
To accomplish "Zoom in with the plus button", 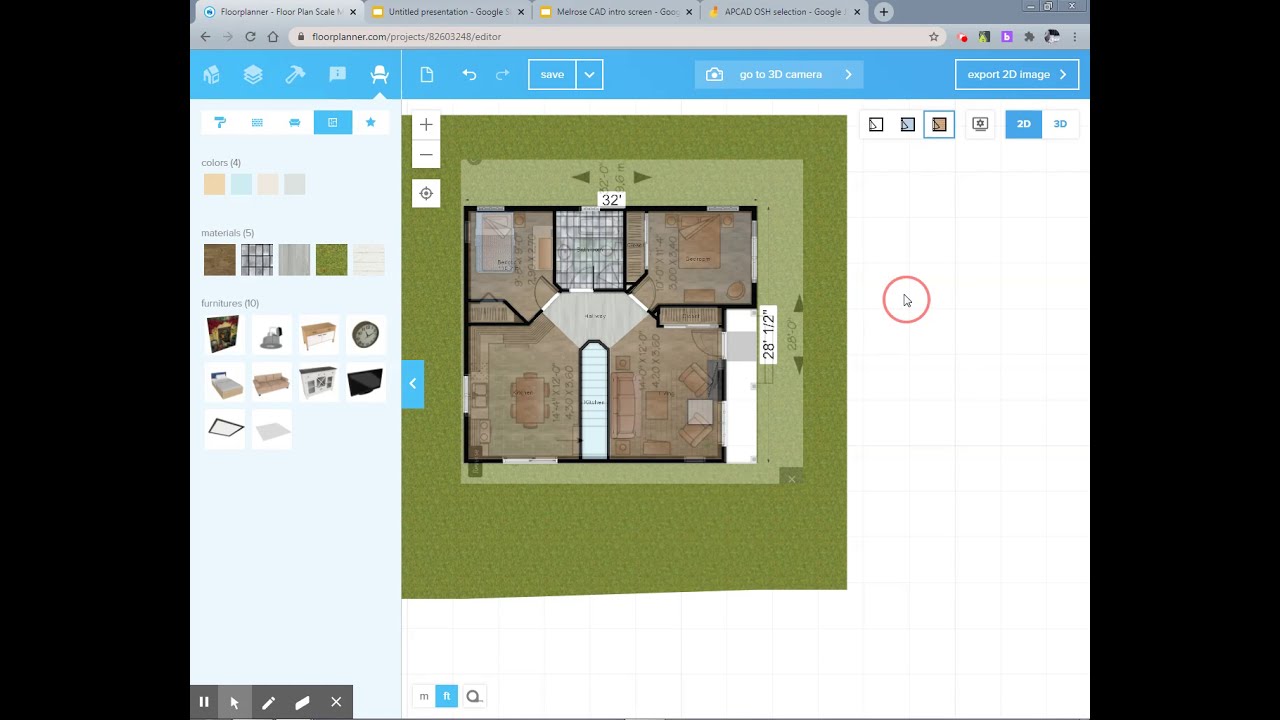I will (426, 125).
